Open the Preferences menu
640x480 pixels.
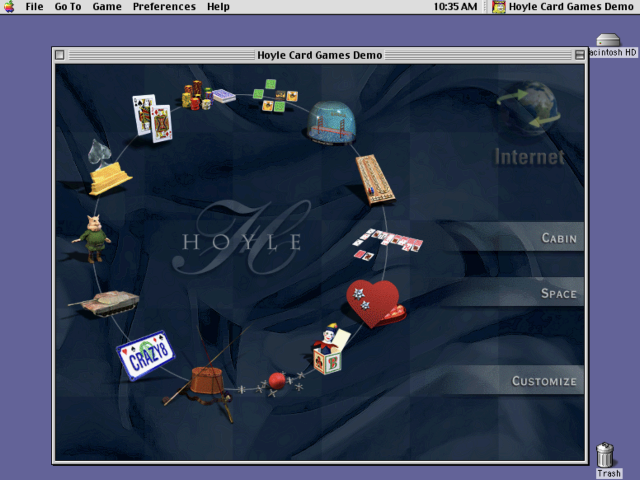point(164,7)
